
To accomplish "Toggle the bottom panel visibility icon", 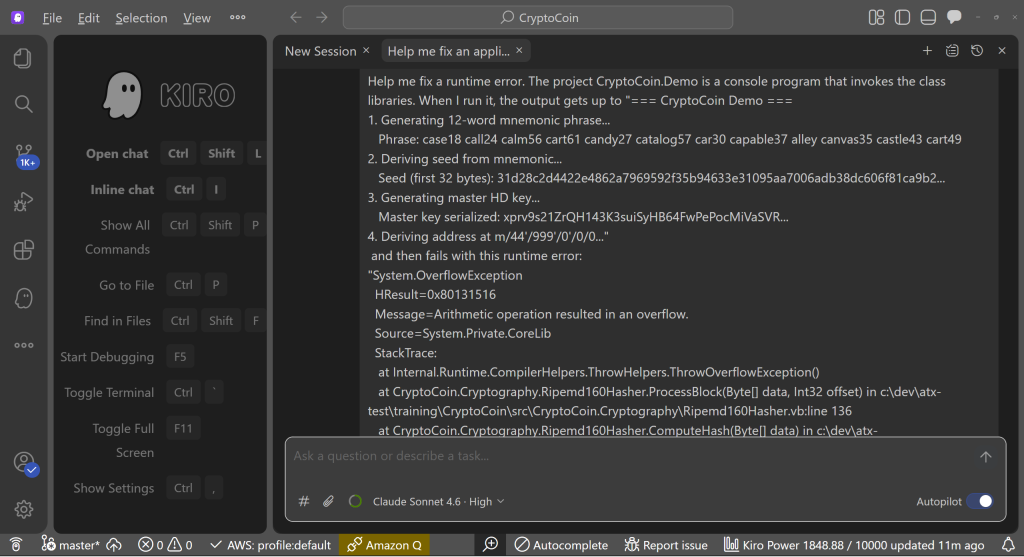I will pos(928,18).
